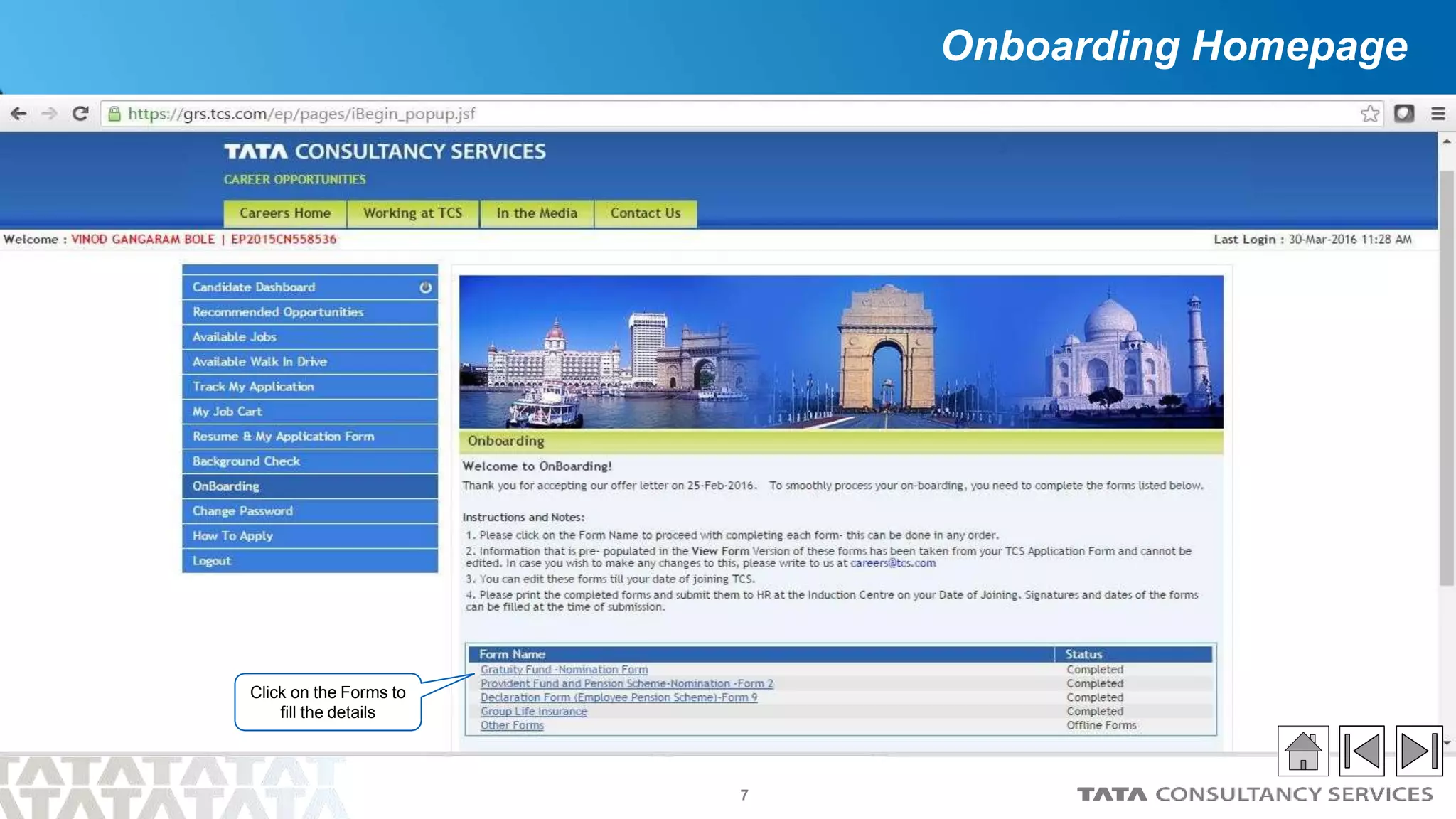Click Logout in the sidebar
The image size is (1456, 819).
(212, 561)
